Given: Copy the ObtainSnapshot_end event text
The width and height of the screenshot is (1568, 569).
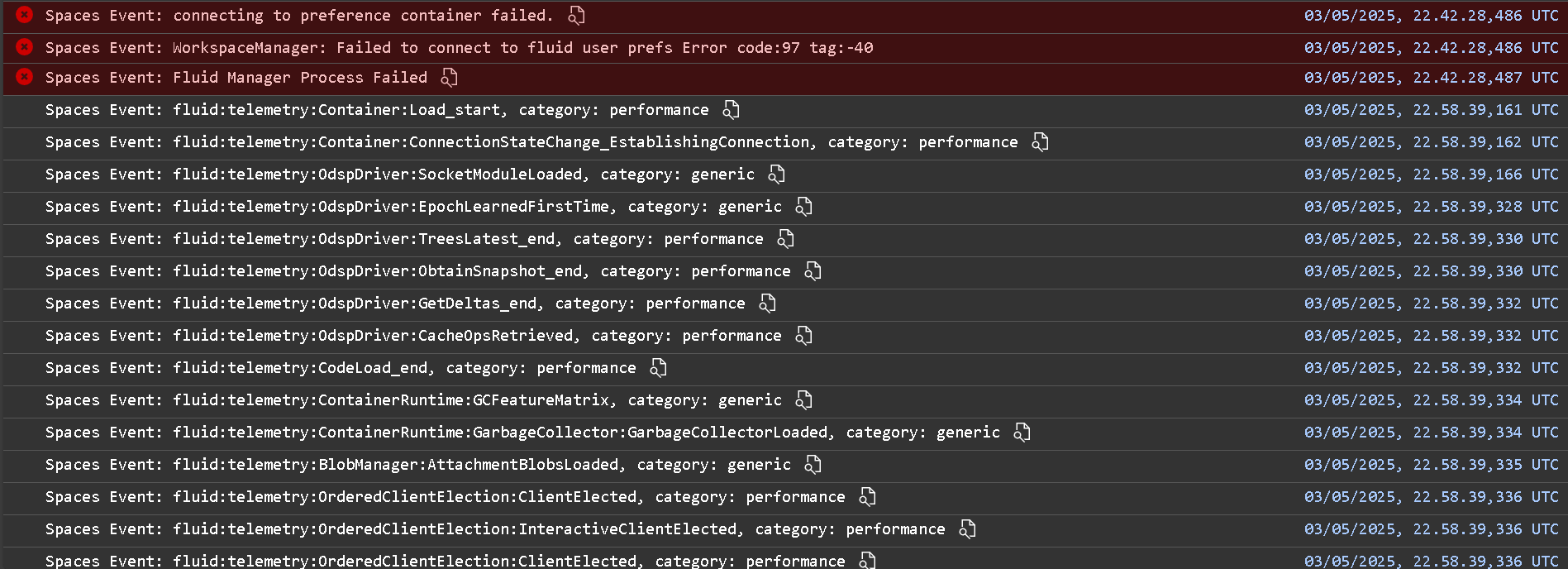Looking at the screenshot, I should point(813,270).
